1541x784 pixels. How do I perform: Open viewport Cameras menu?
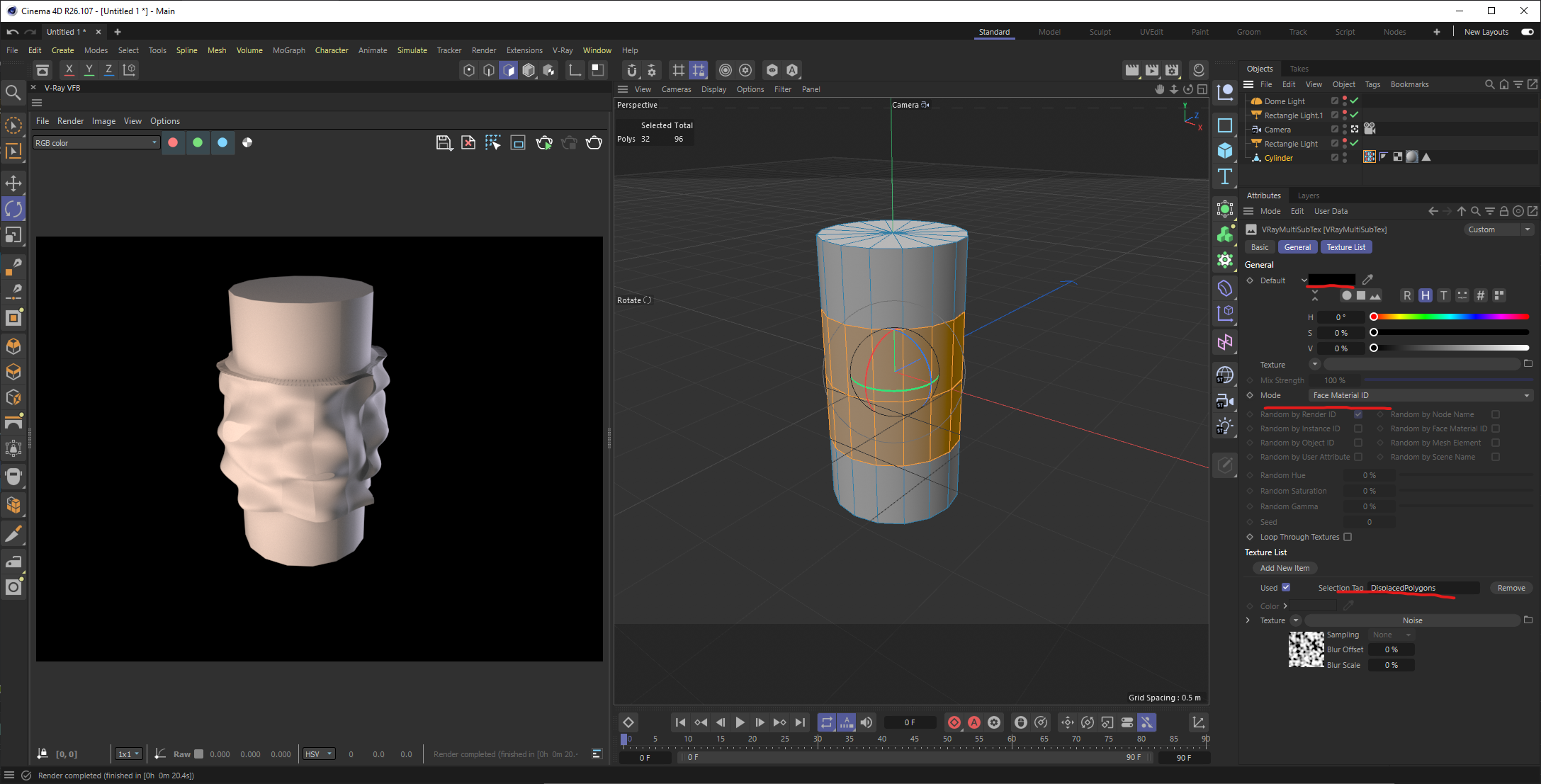click(676, 89)
